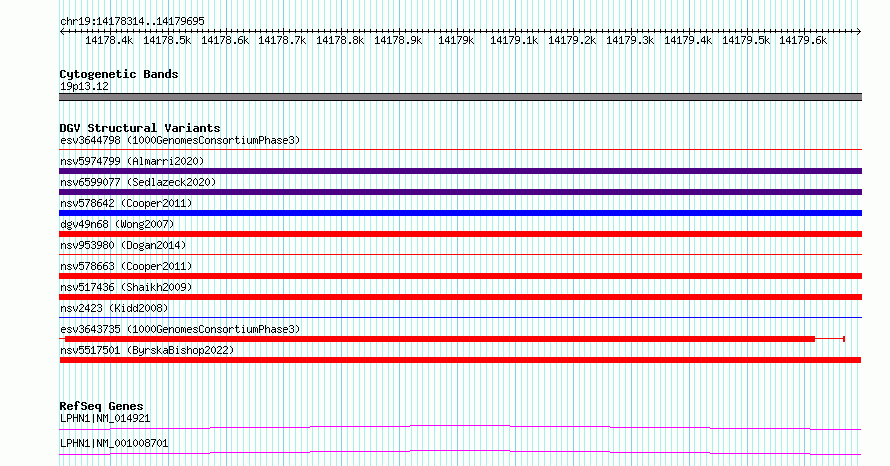Open the nsv578663 (Cooper2011) variant label

coord(126,266)
